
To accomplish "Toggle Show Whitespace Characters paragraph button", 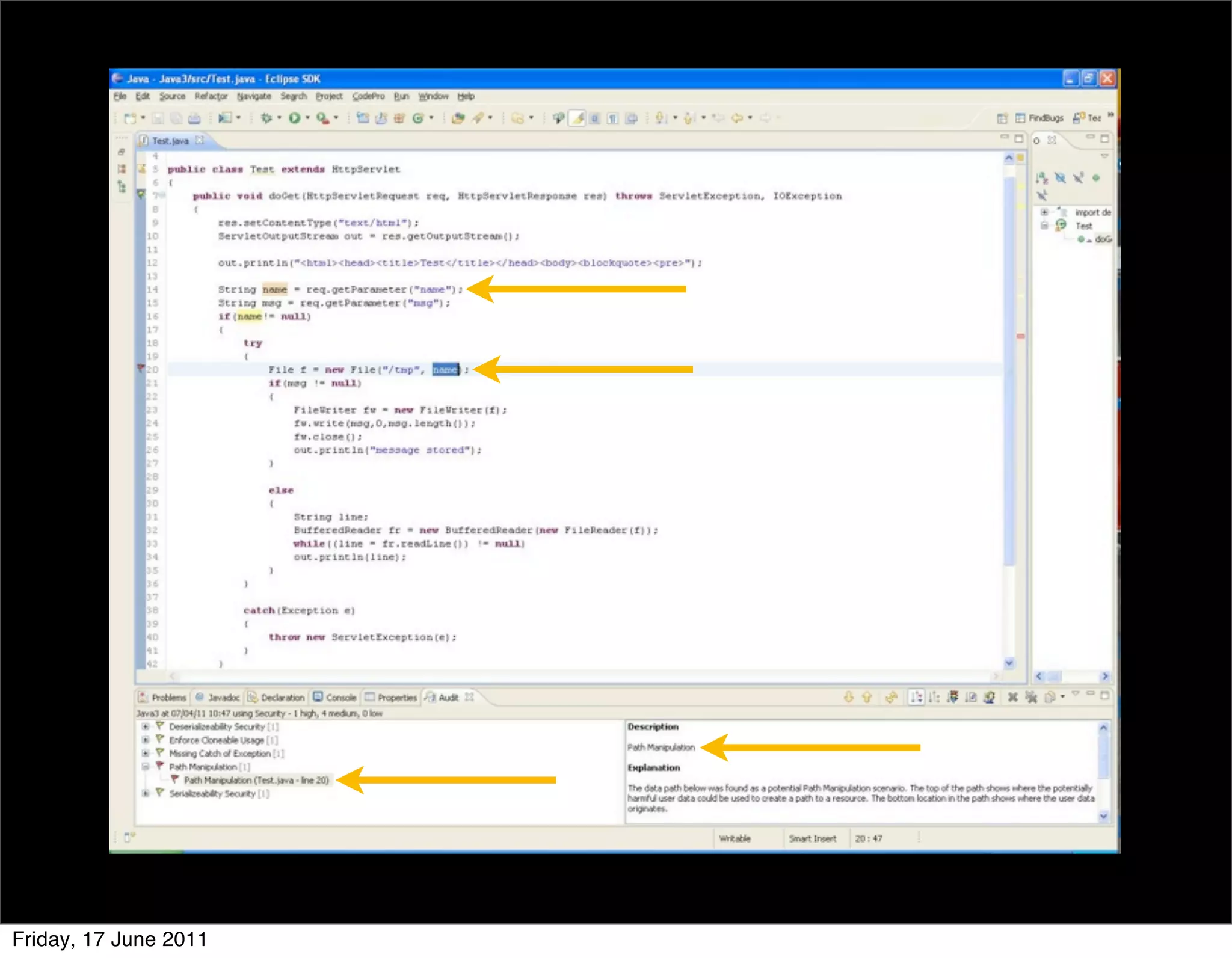I will [612, 118].
